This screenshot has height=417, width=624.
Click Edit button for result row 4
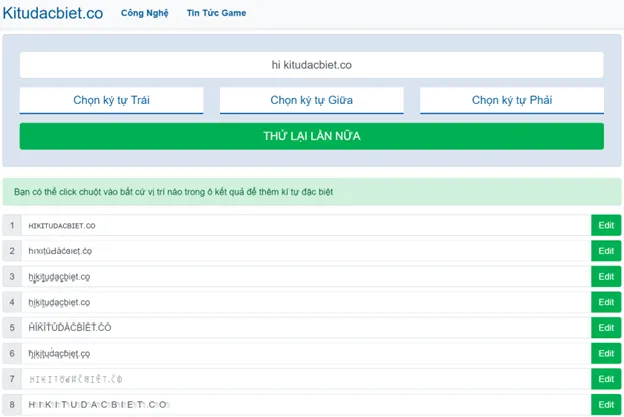(x=605, y=302)
